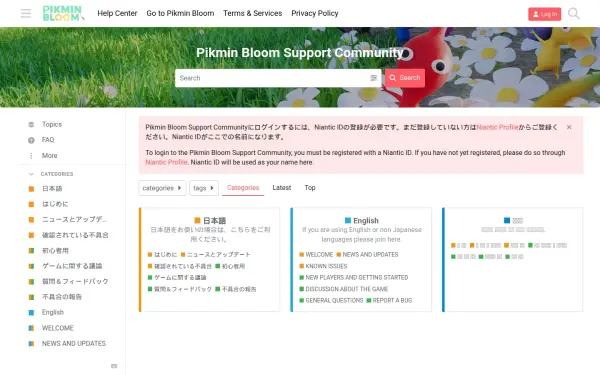Switch to the Categories tab
This screenshot has height=375, width=600.
click(x=243, y=188)
